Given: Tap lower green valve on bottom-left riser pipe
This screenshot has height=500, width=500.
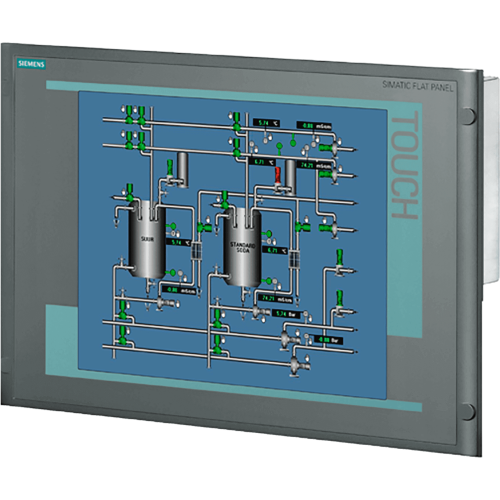Looking at the screenshot, I should tap(123, 335).
